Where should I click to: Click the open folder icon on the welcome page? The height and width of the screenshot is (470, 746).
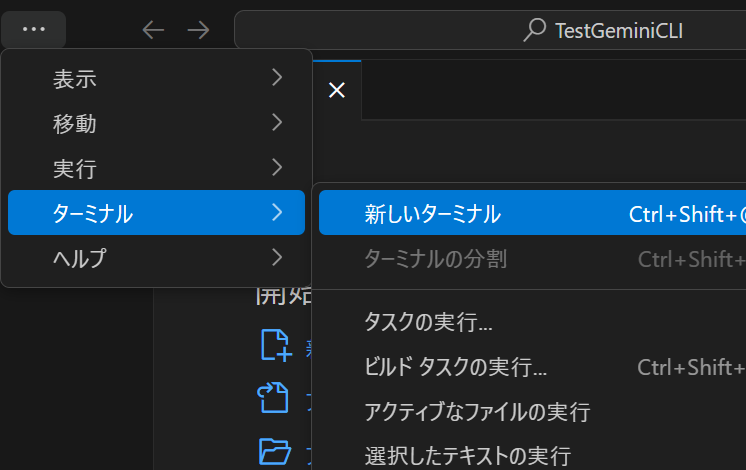click(274, 451)
